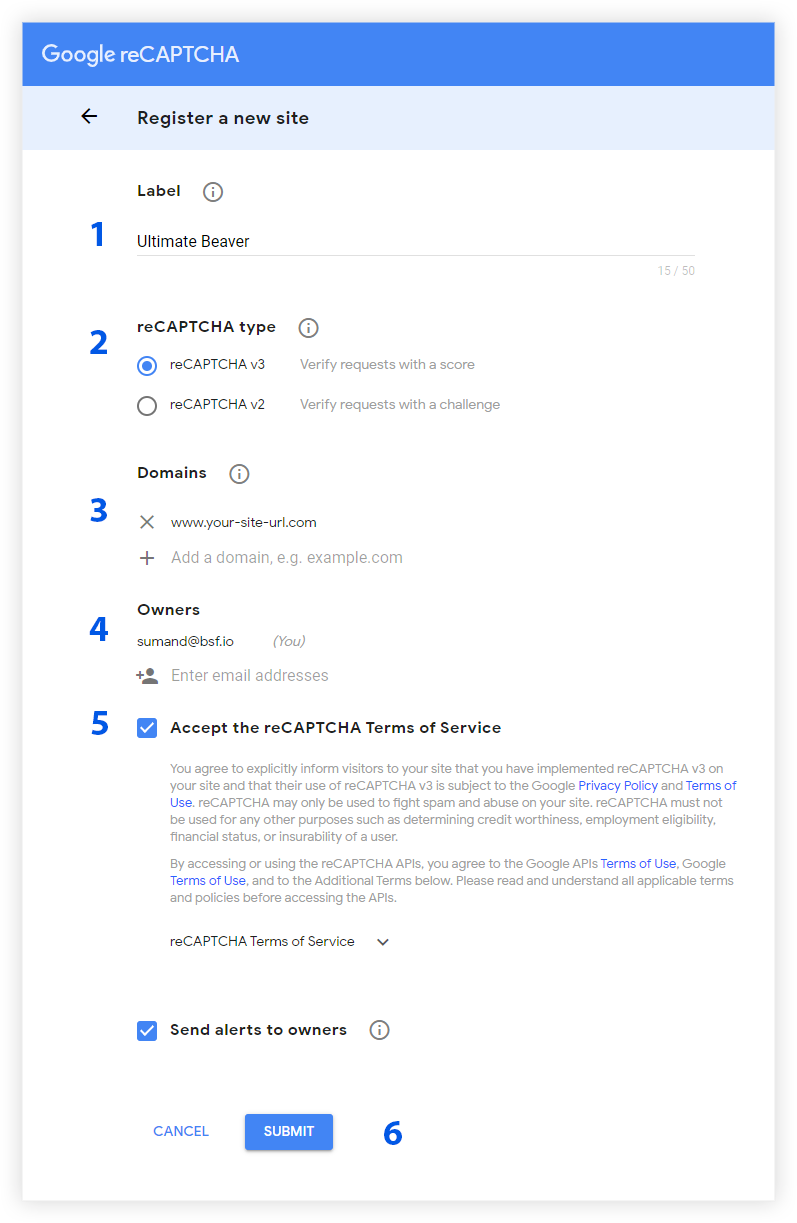Select the reCAPTCHA v3 radio button

147,366
